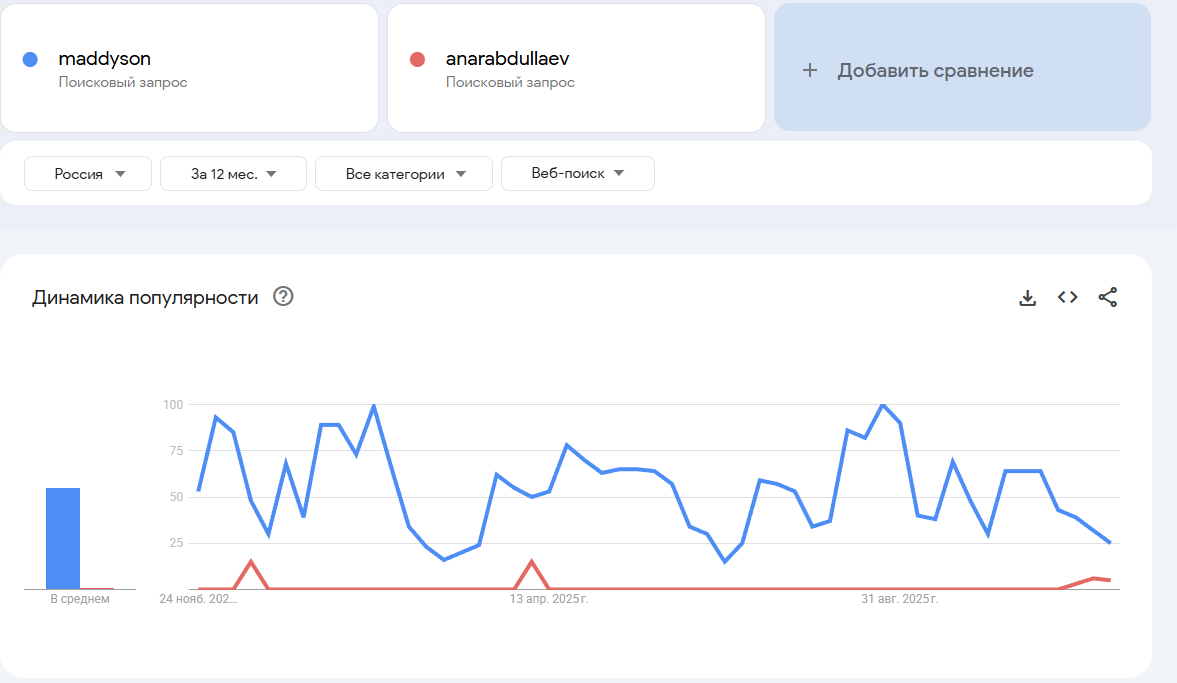The width and height of the screenshot is (1177, 683).
Task: Click the 13 апр. 2025 г. axis label
Action: [549, 599]
